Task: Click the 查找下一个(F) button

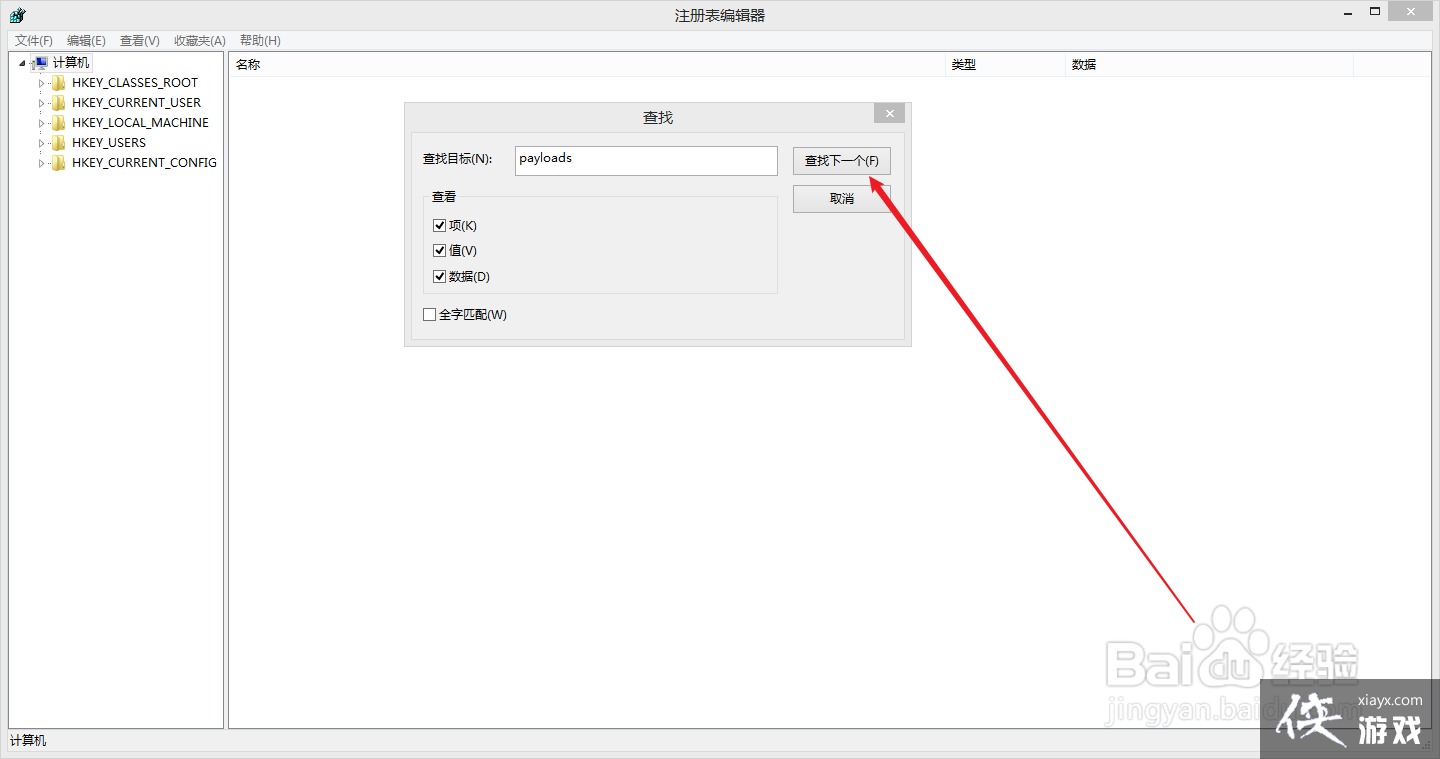Action: [841, 161]
